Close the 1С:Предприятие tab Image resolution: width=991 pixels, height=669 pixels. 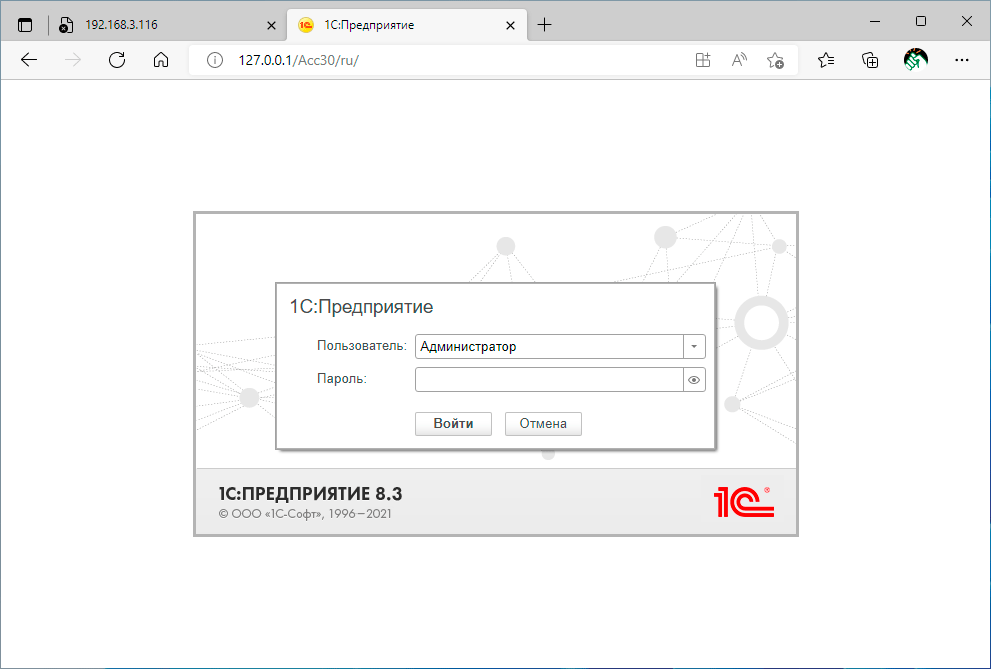click(511, 26)
